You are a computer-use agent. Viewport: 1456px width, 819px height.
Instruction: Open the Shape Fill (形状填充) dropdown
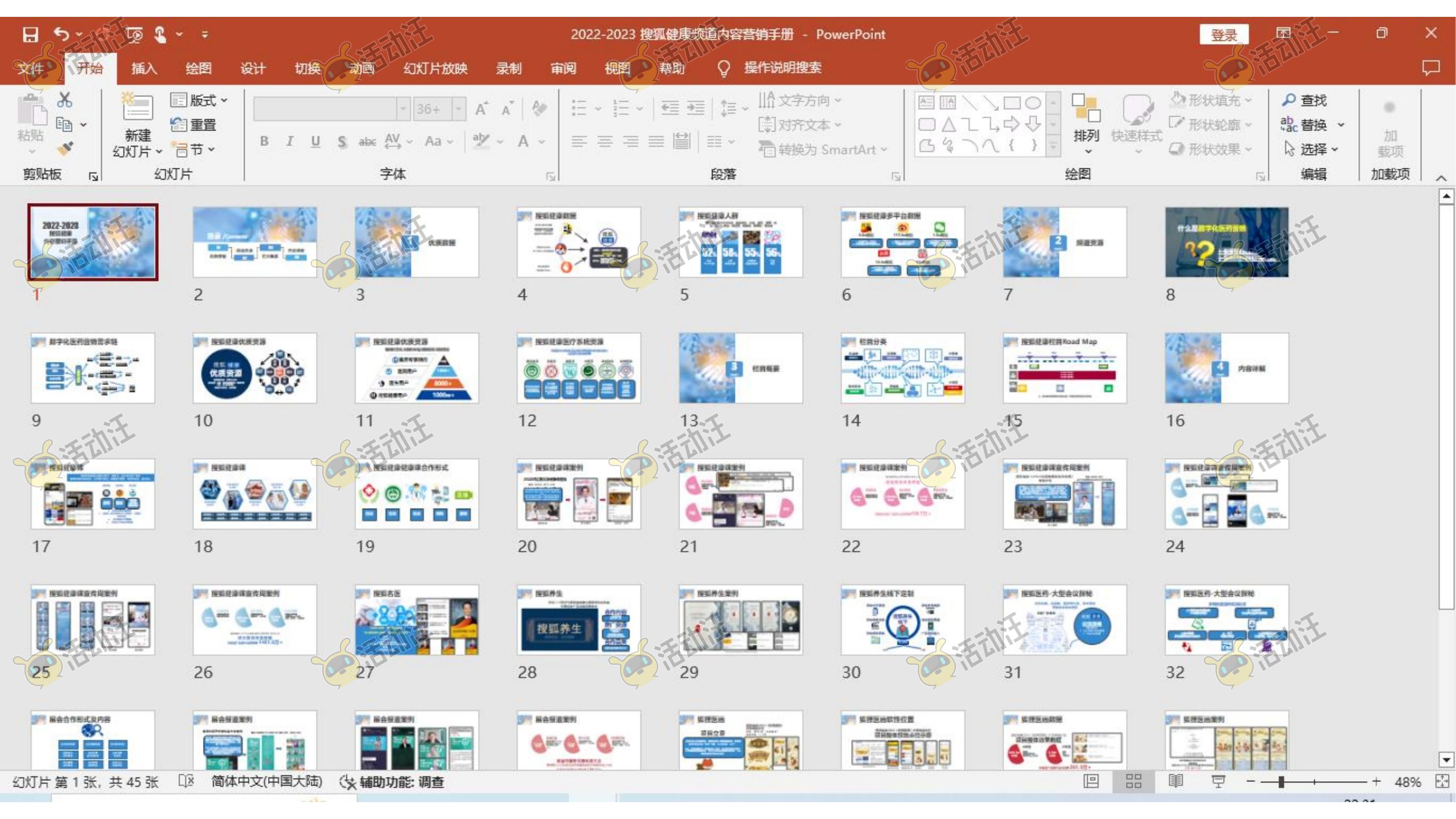pos(1211,101)
